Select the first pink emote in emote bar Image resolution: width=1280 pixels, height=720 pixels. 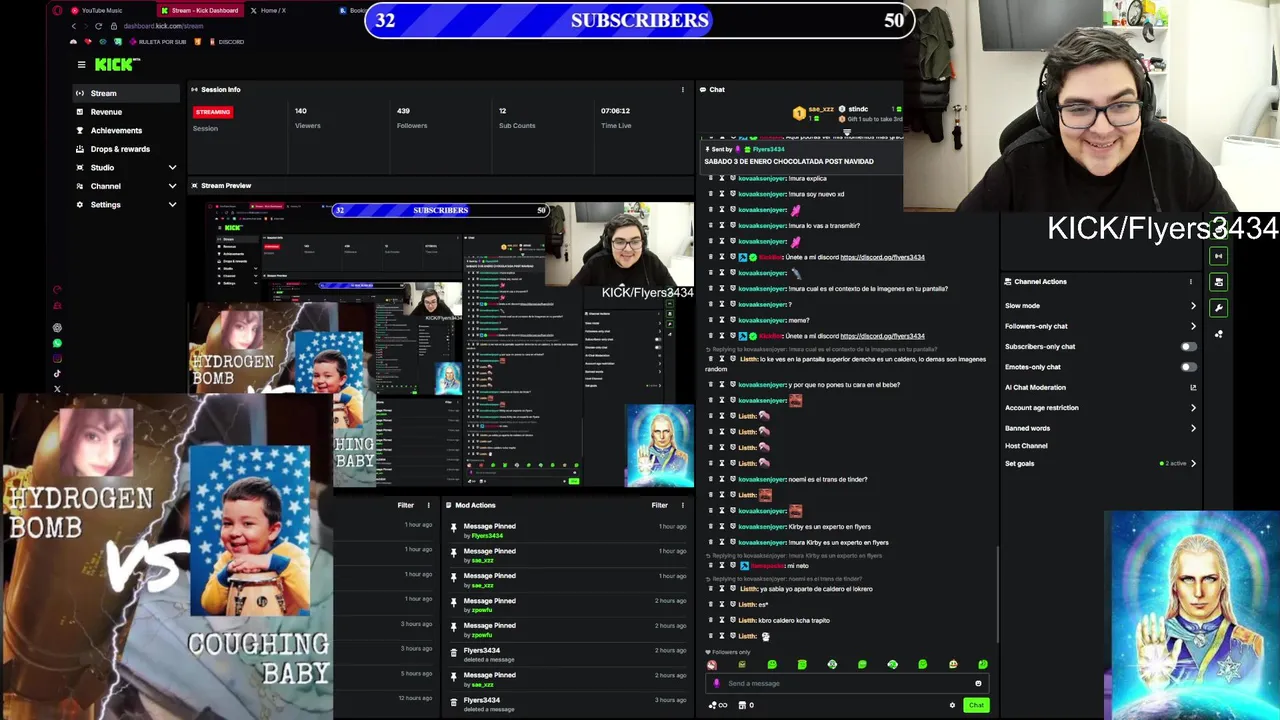712,664
